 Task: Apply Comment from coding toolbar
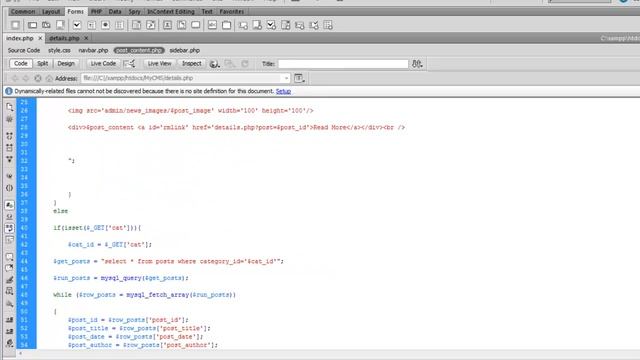coord(9,256)
